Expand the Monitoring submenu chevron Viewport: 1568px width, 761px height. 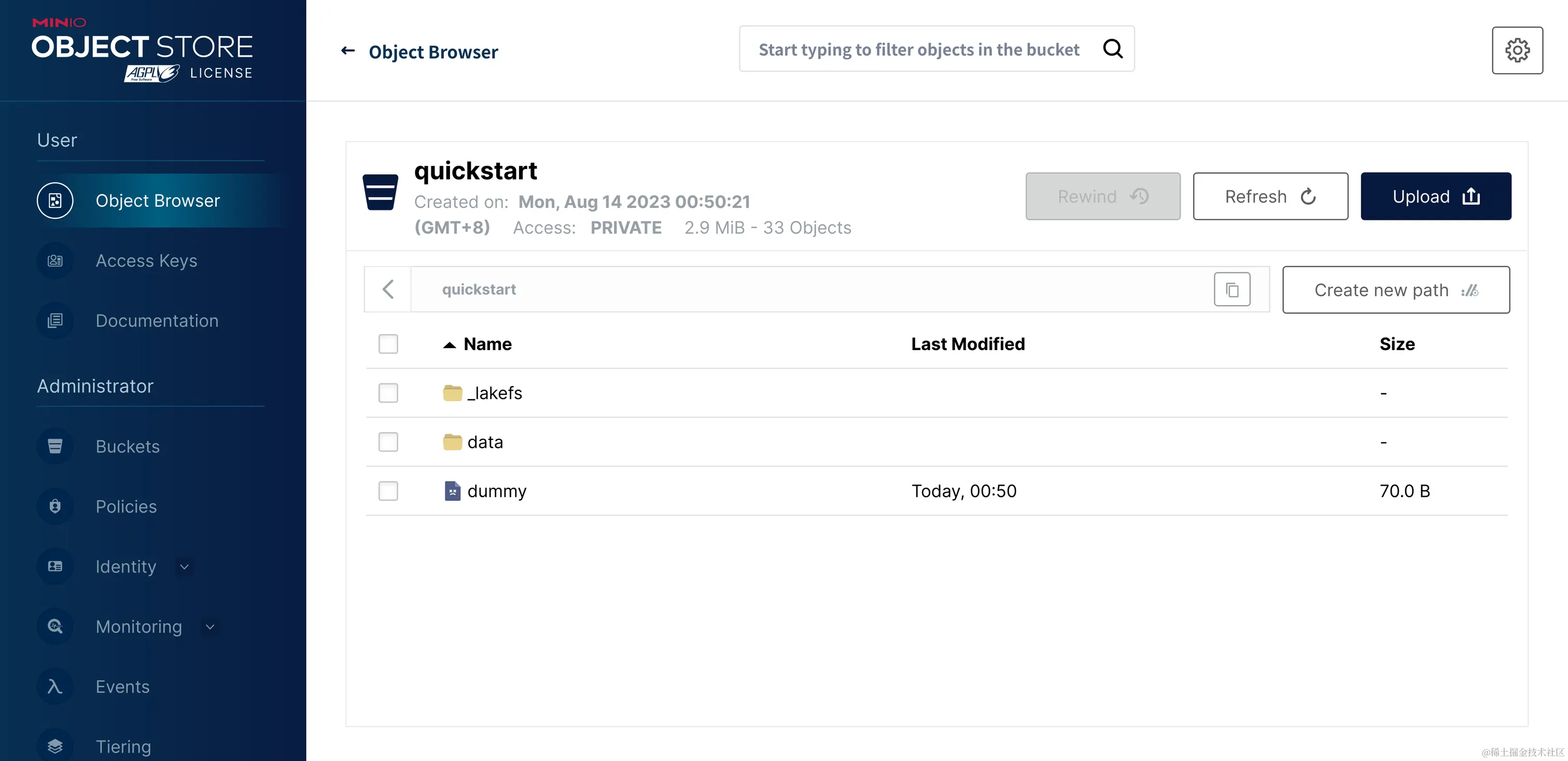pos(210,627)
